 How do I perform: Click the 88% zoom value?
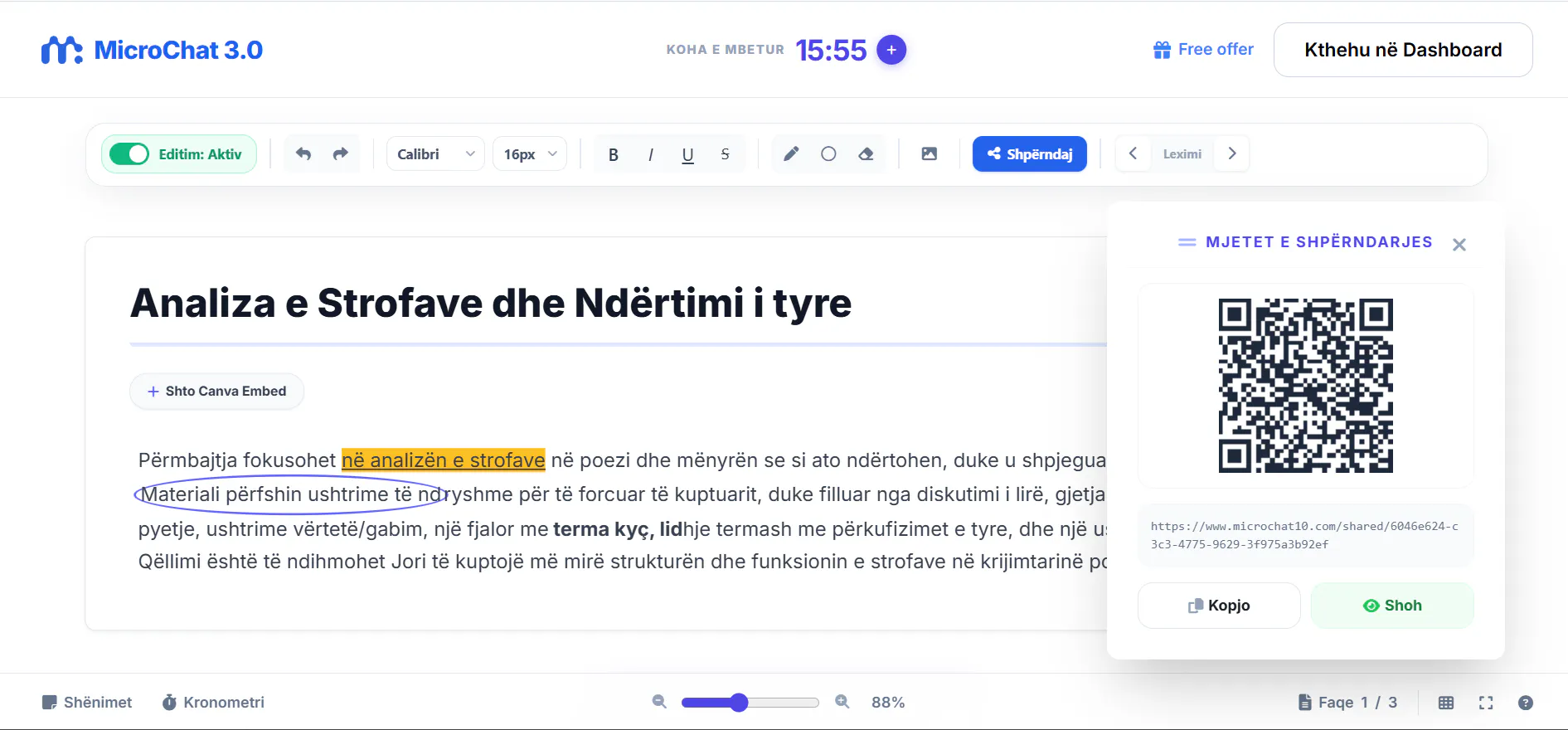point(888,703)
